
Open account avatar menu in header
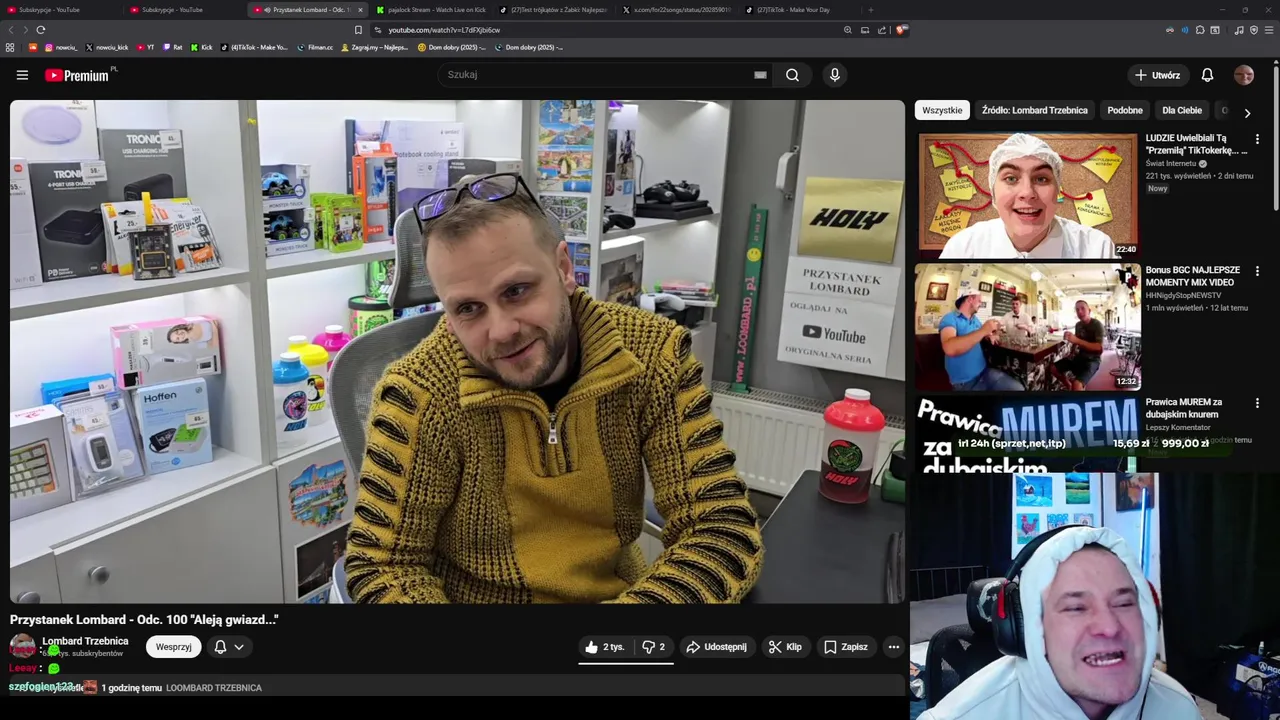(1244, 75)
